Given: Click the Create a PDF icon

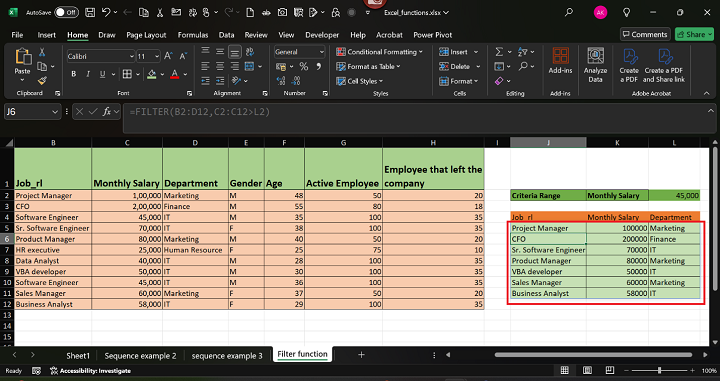Looking at the screenshot, I should pos(629,65).
